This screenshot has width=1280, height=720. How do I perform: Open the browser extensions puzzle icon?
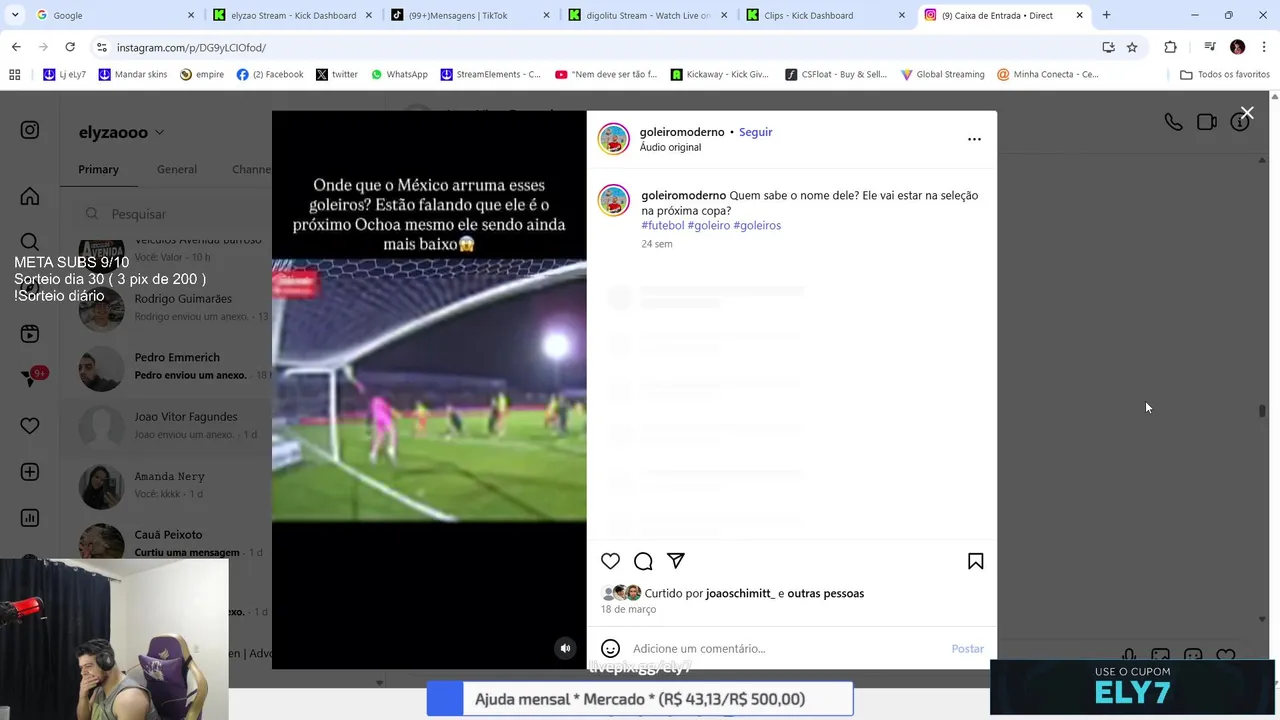point(1170,47)
